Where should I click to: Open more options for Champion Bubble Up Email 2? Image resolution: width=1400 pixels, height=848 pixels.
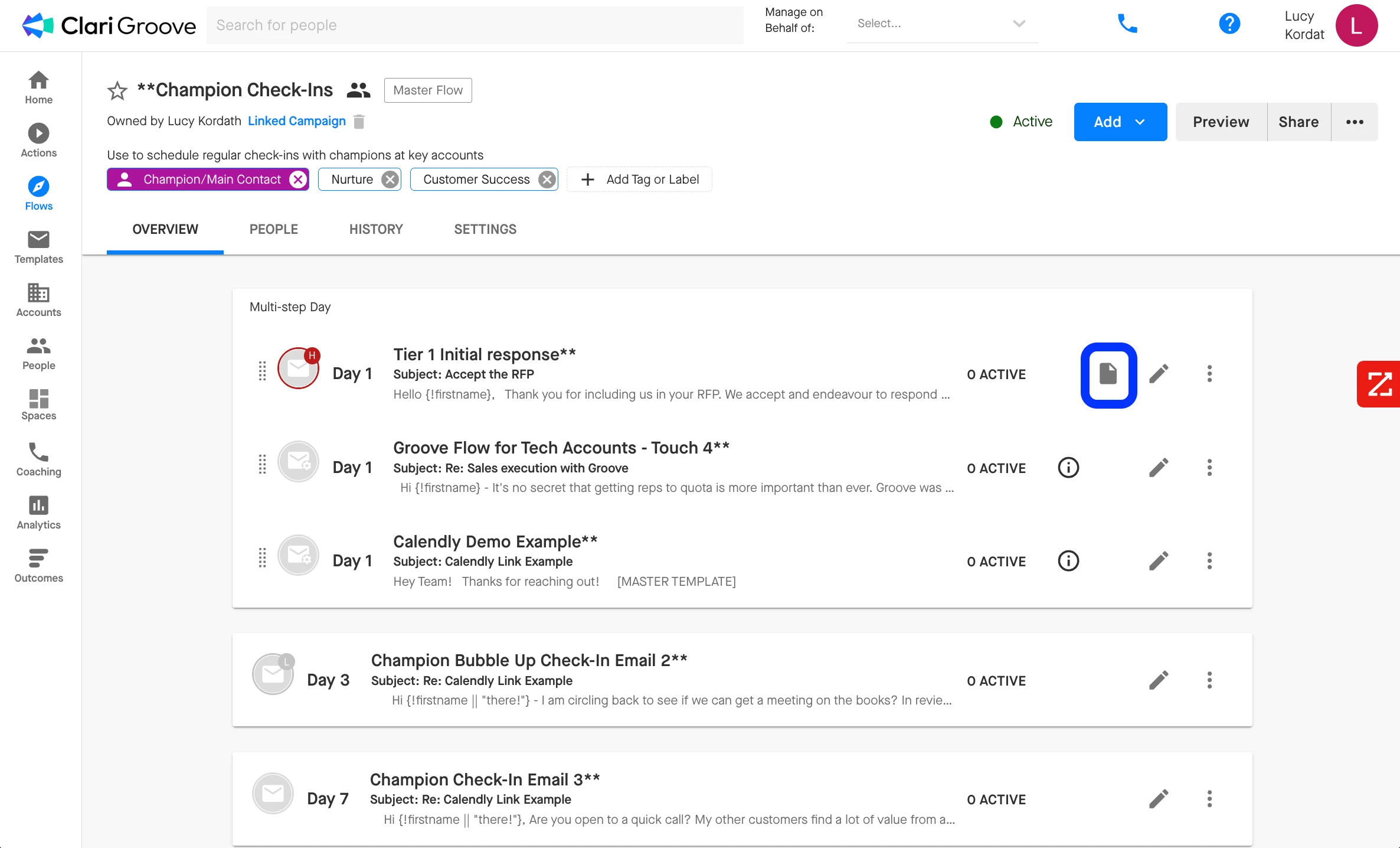(1209, 680)
